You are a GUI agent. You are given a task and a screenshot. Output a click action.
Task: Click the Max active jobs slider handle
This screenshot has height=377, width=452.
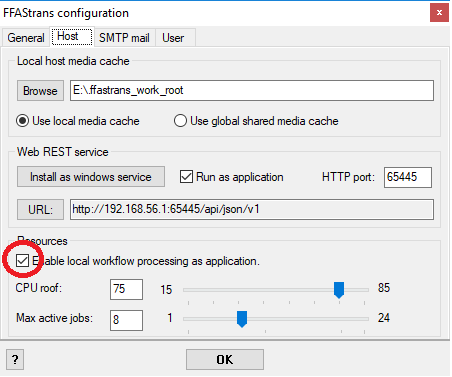pos(242,319)
